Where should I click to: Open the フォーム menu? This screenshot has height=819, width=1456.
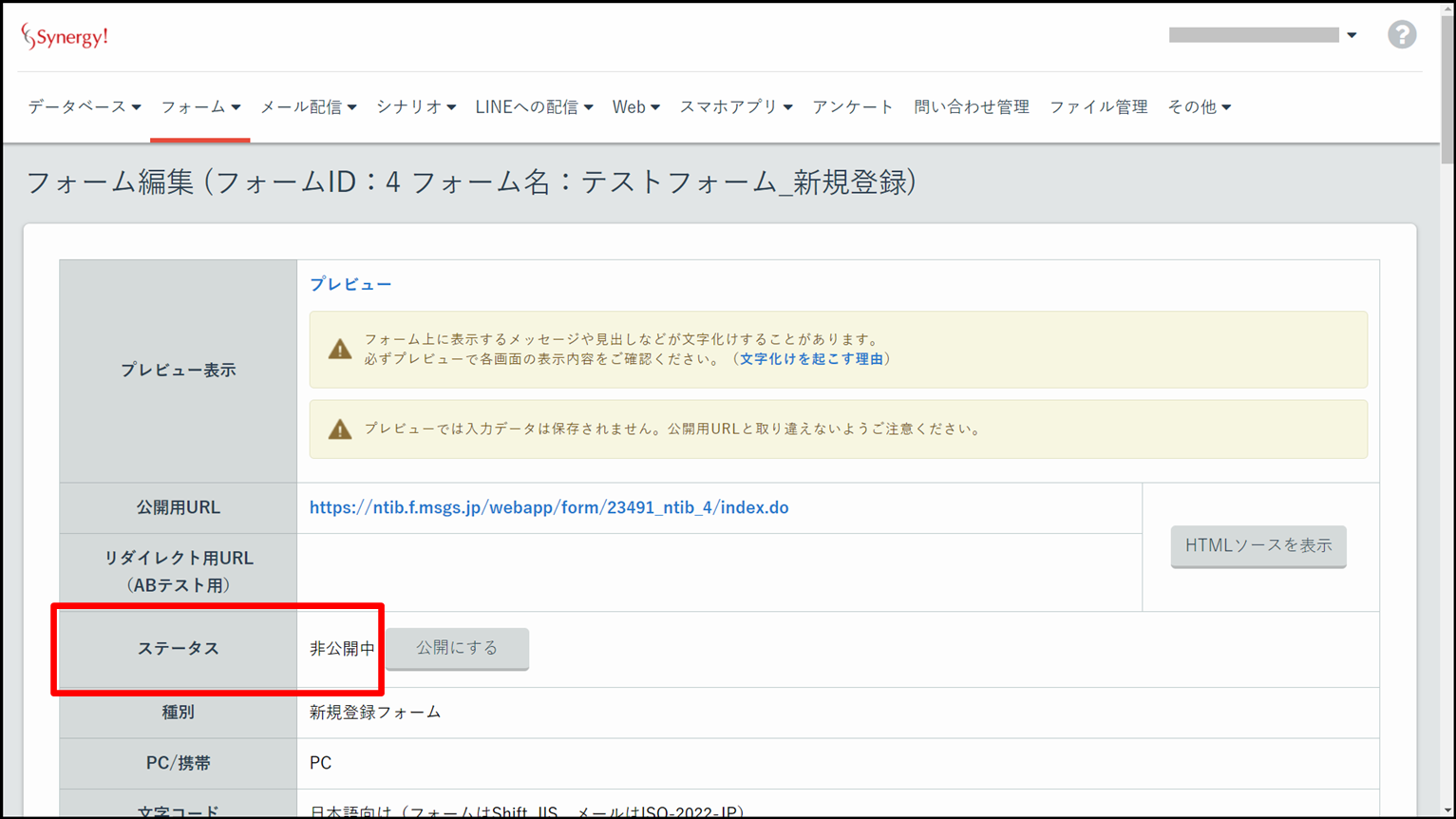[x=199, y=107]
